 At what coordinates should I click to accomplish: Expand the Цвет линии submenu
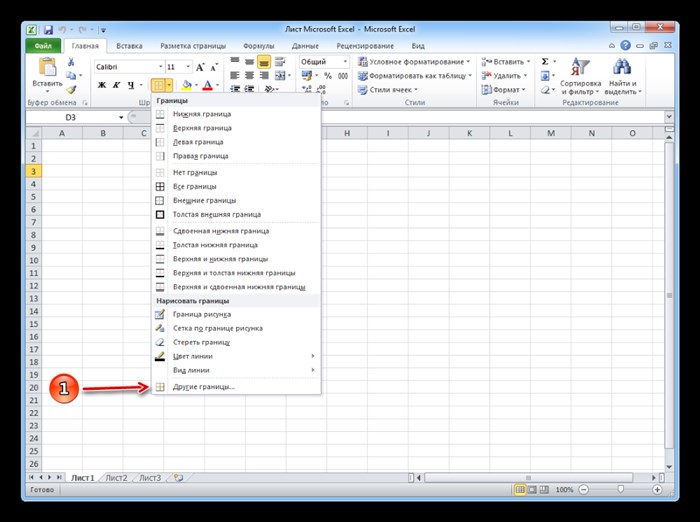pos(236,356)
